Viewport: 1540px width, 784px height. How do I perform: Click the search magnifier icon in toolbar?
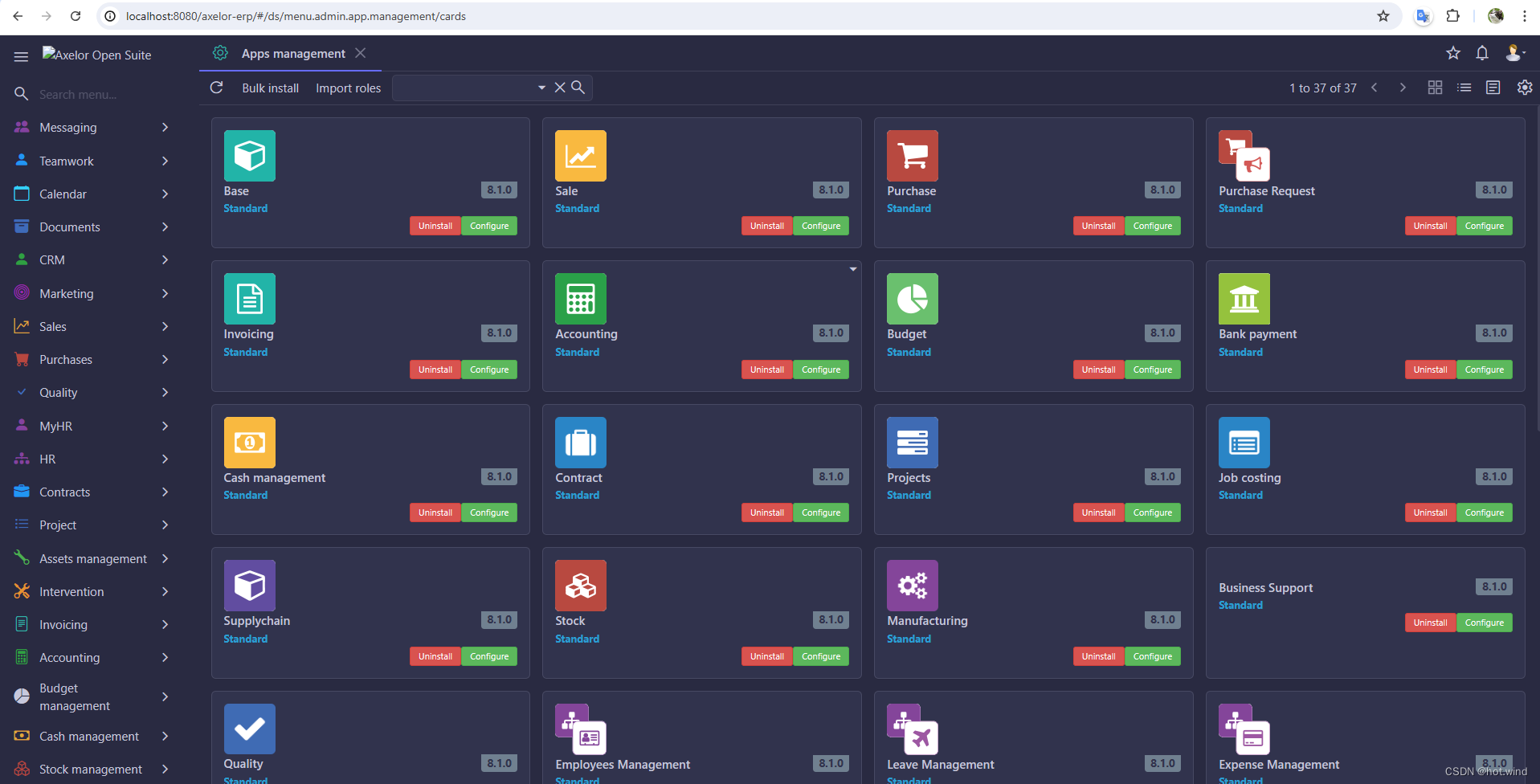click(x=578, y=87)
